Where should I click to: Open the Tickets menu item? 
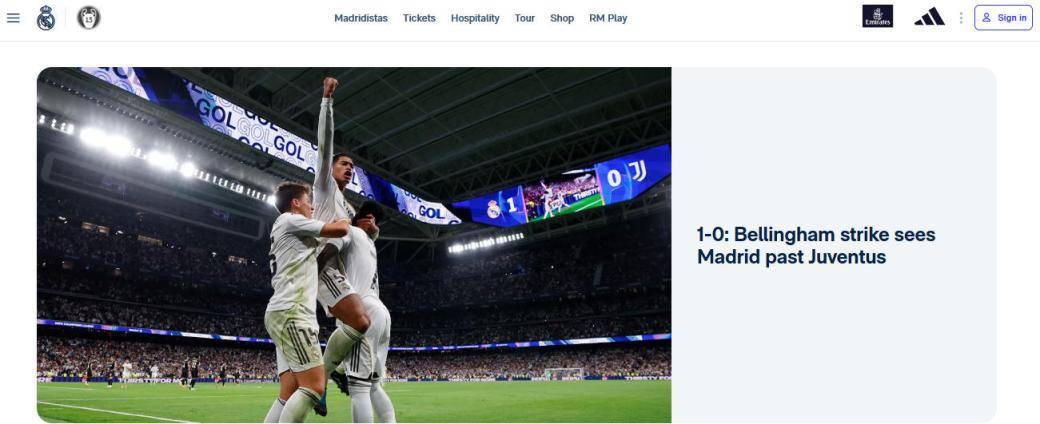point(419,18)
